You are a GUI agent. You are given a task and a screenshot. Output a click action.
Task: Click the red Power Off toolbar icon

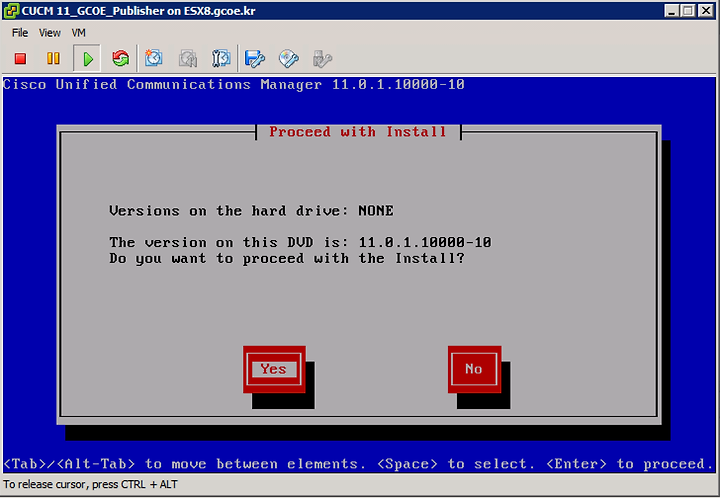[x=20, y=58]
